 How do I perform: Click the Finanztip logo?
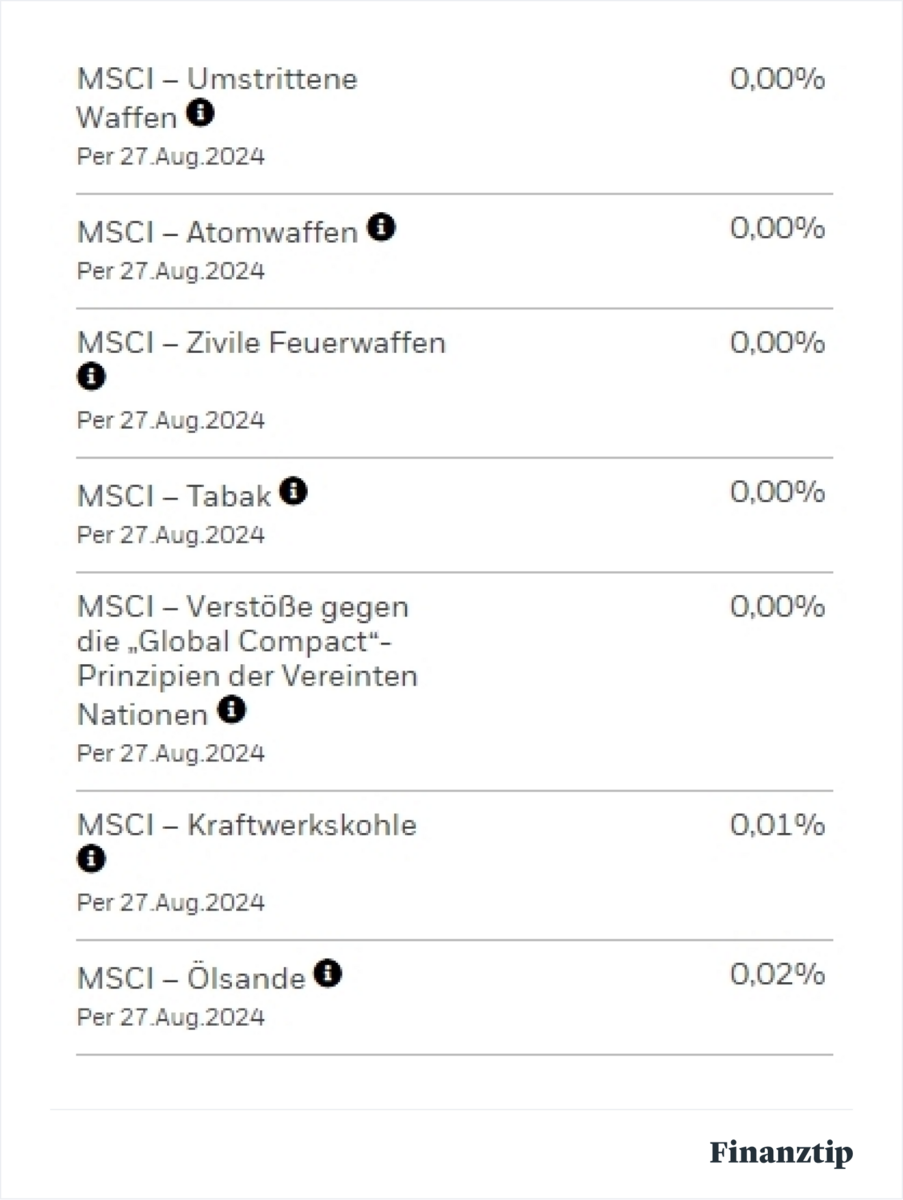pyautogui.click(x=782, y=1152)
